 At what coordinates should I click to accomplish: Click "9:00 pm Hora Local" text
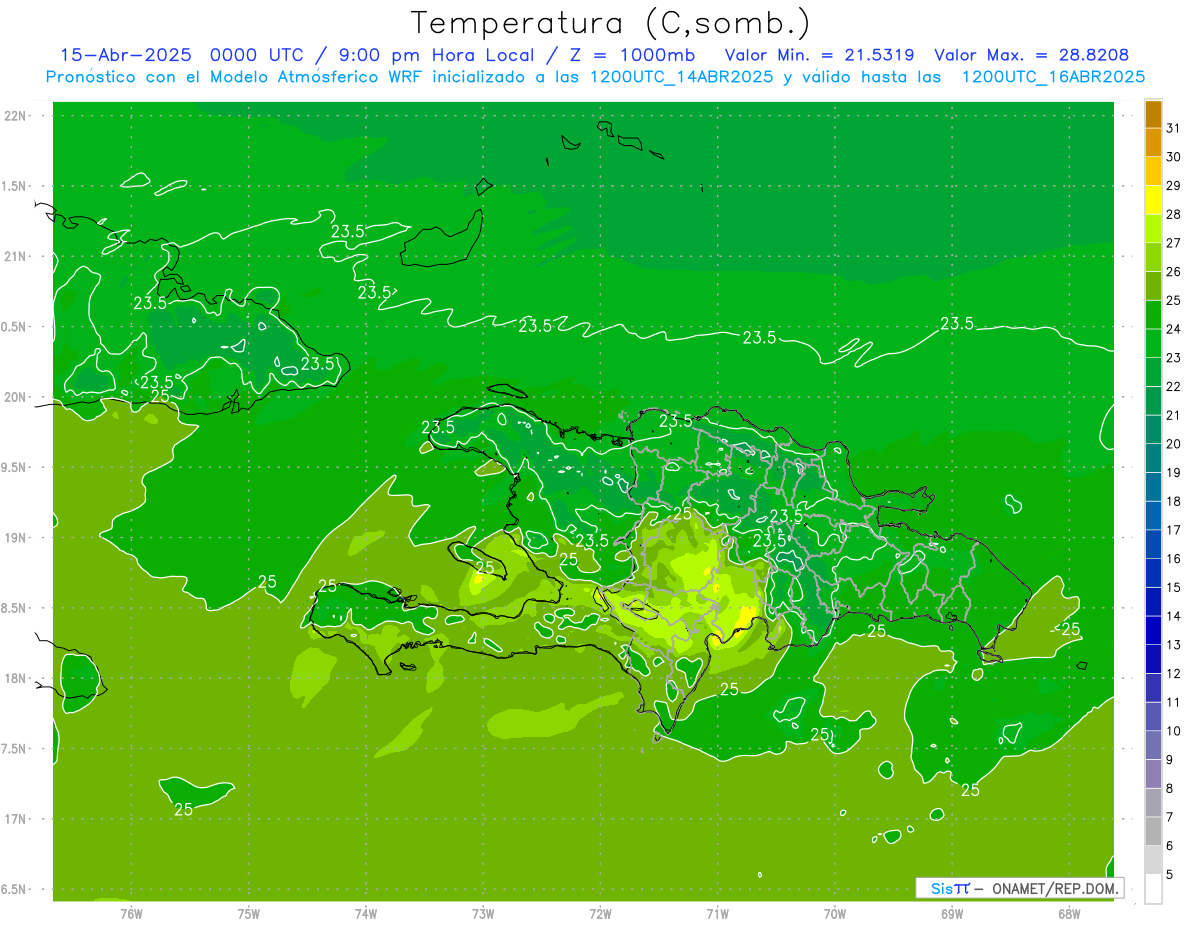pyautogui.click(x=431, y=55)
